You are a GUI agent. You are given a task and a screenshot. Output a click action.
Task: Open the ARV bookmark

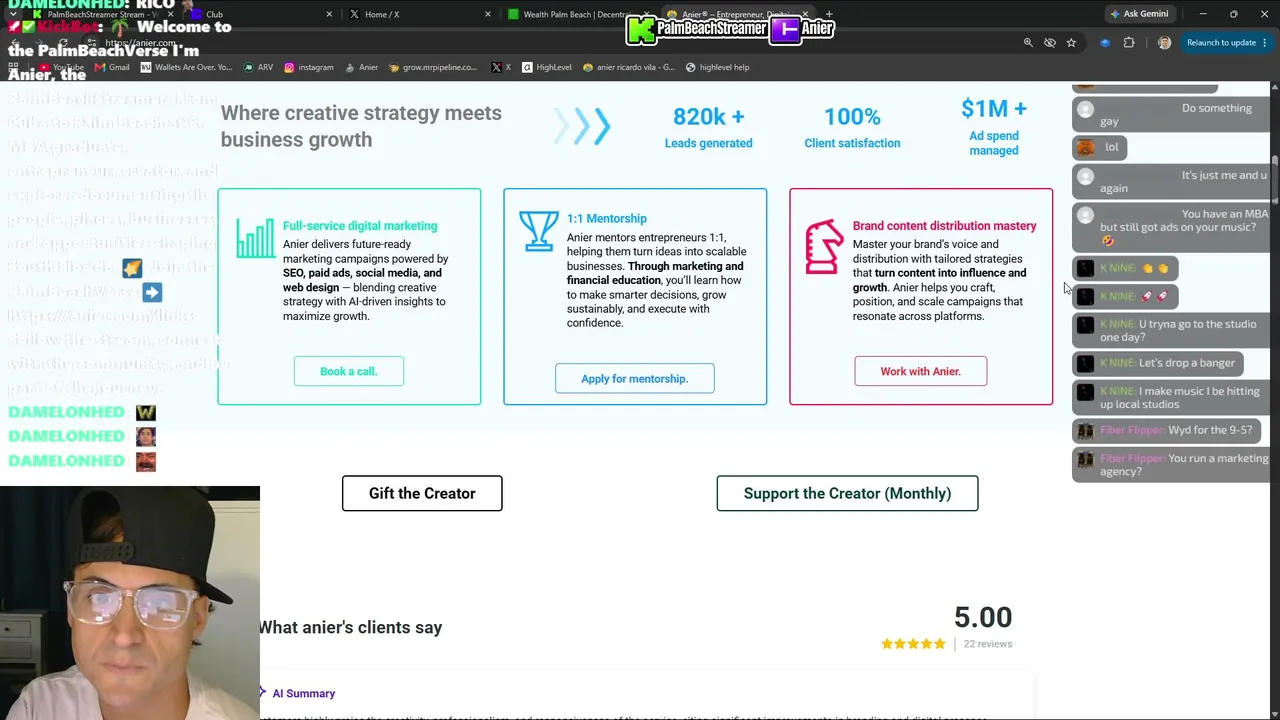[258, 67]
